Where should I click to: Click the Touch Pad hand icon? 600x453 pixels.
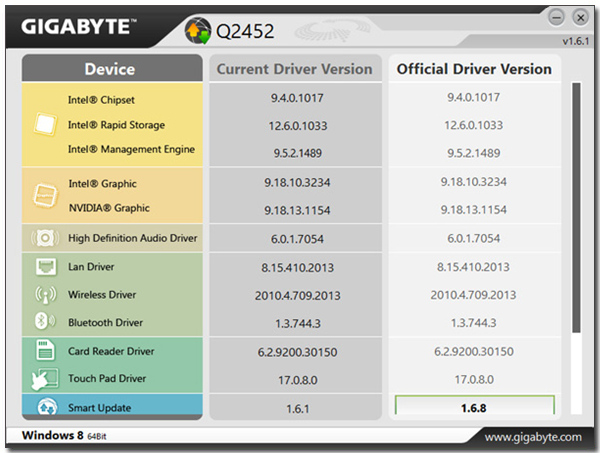[x=45, y=379]
